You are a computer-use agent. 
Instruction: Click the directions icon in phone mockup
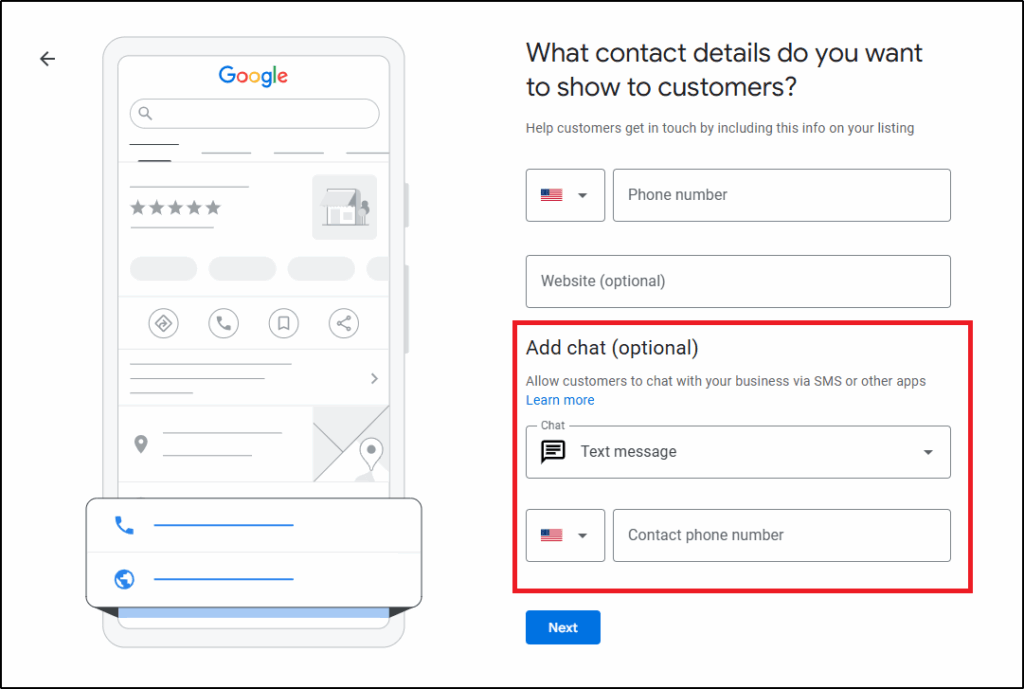[163, 323]
